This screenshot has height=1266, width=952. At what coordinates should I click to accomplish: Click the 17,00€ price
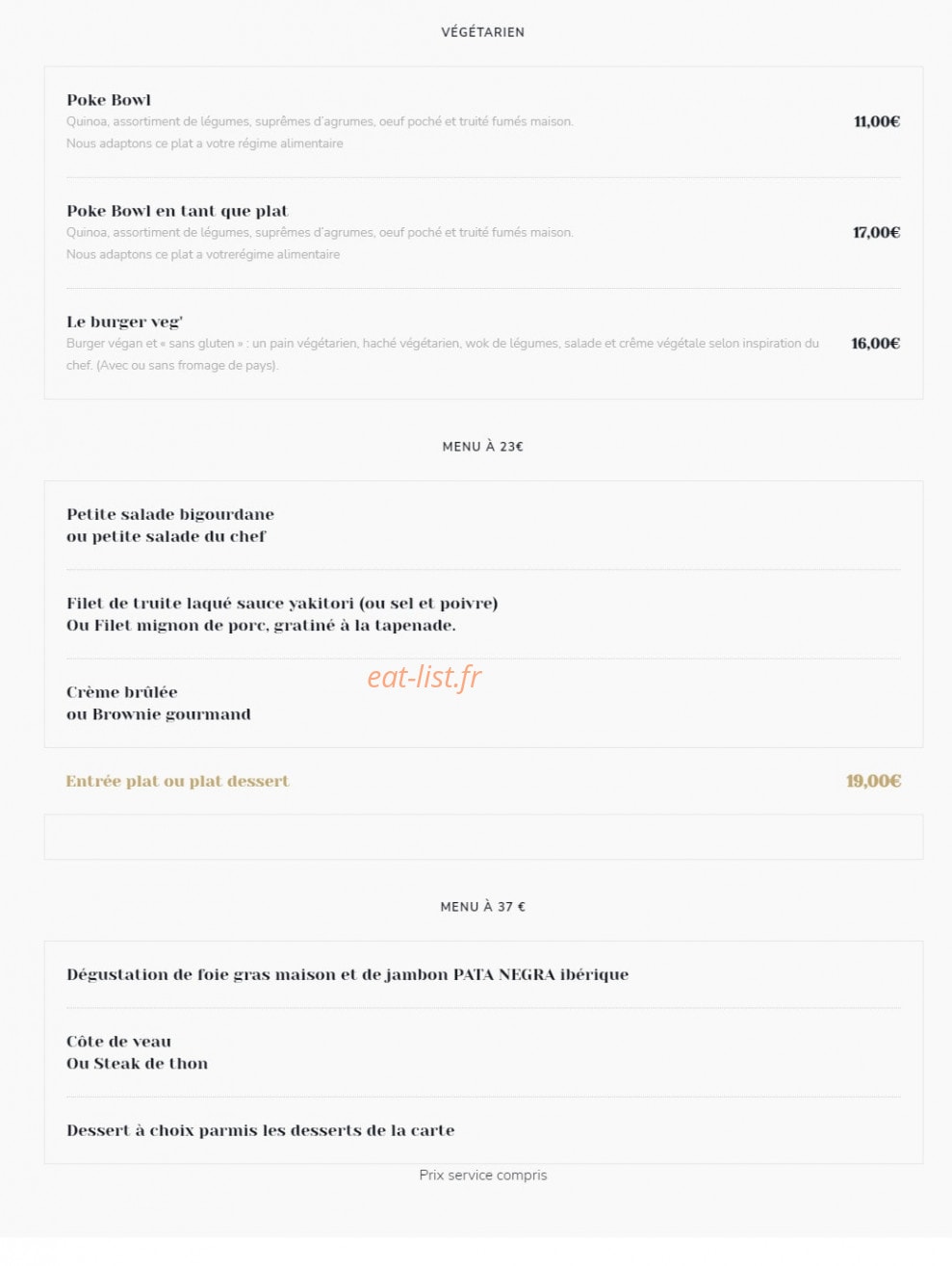click(x=876, y=232)
